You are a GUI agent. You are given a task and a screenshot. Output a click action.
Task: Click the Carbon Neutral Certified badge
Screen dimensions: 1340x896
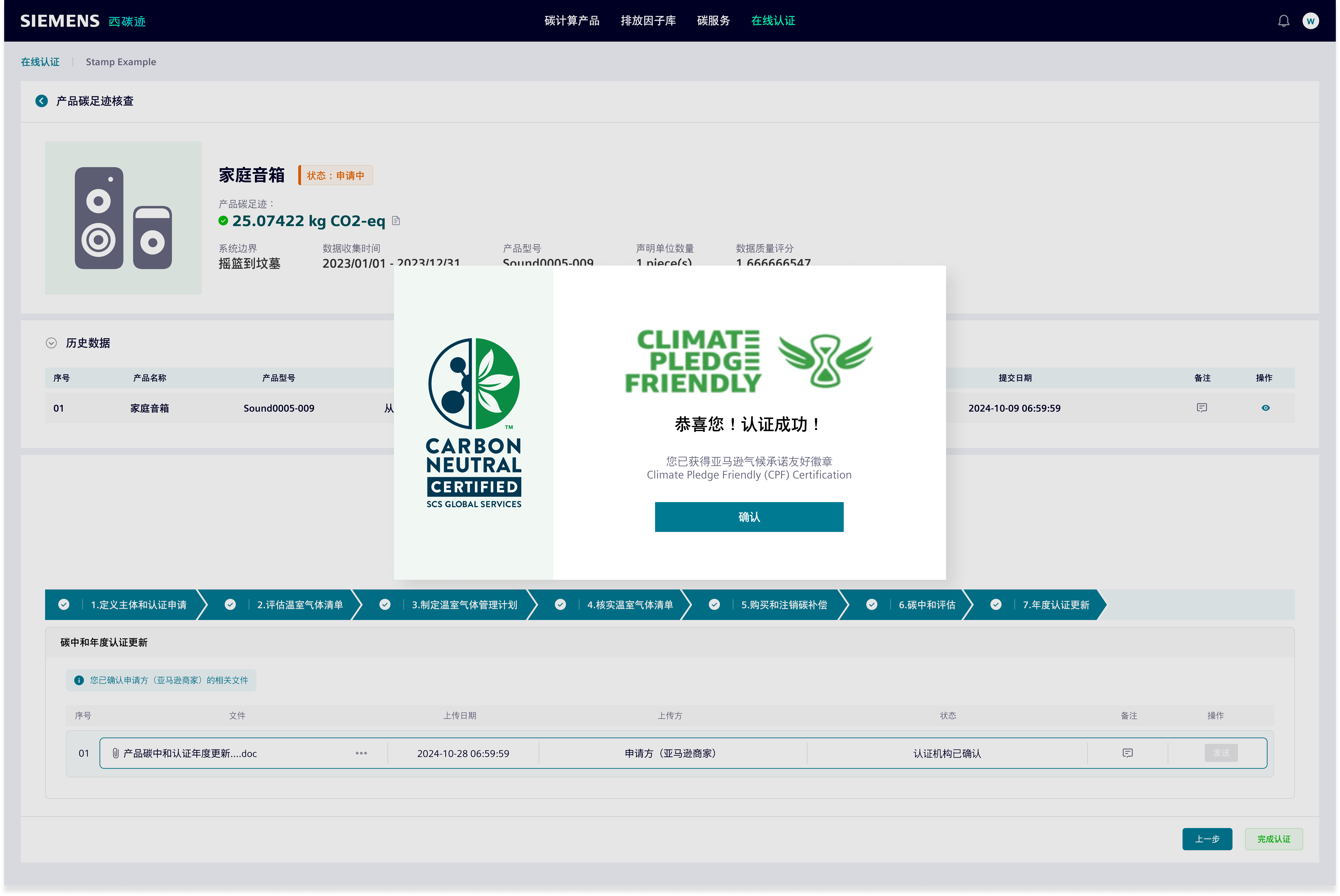point(474,423)
